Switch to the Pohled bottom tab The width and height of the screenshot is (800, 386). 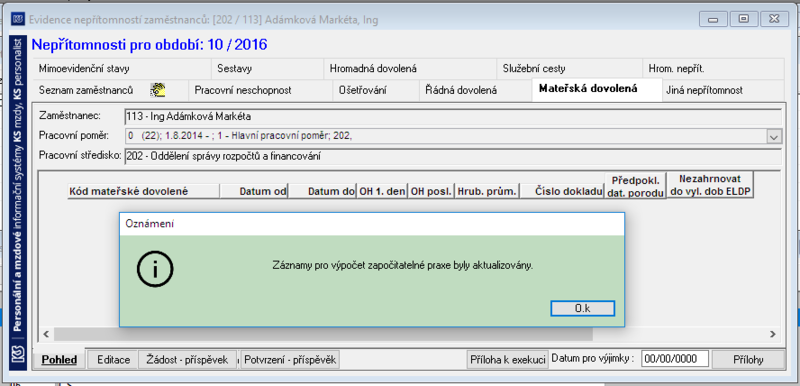(x=59, y=359)
